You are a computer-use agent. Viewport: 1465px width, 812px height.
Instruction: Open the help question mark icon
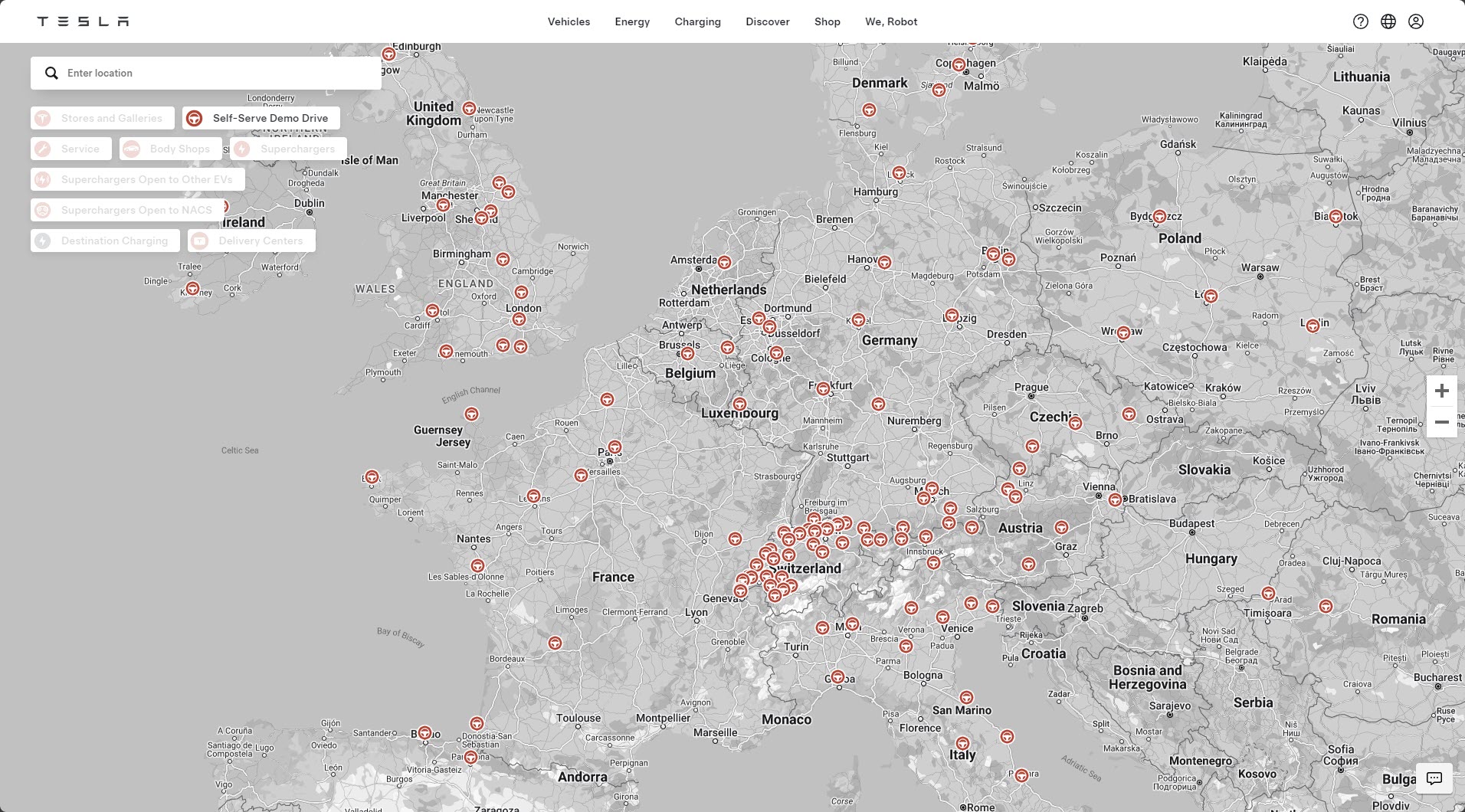click(x=1360, y=21)
